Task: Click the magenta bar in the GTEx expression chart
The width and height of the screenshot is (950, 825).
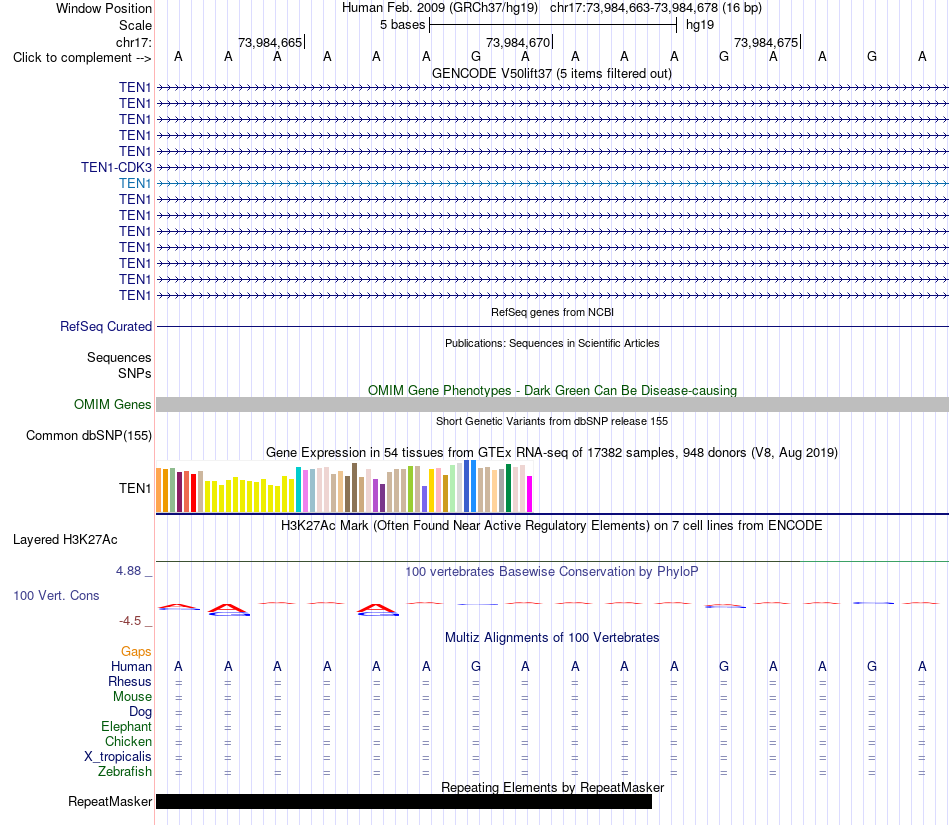Action: click(x=530, y=494)
